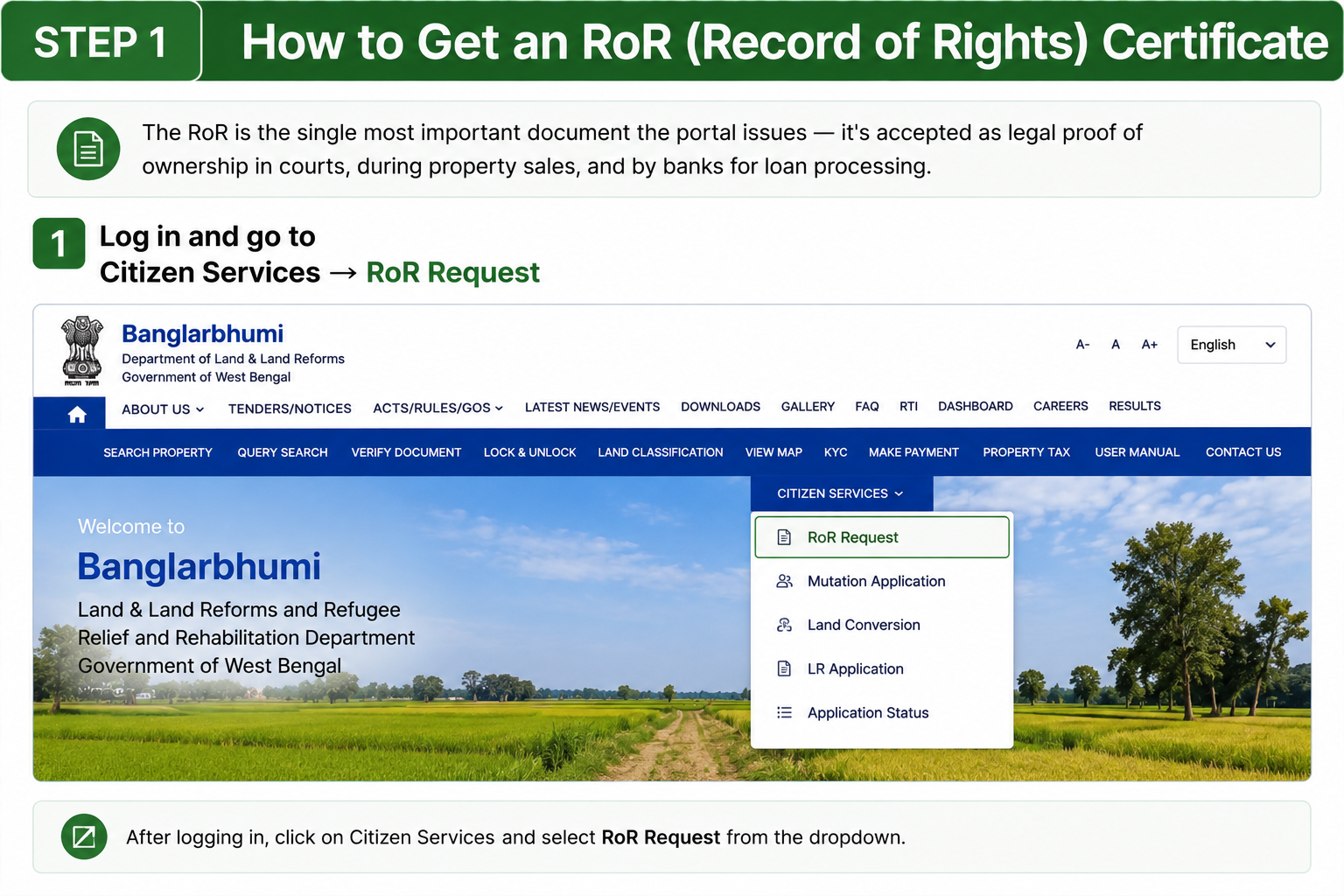Image resolution: width=1344 pixels, height=896 pixels.
Task: Select RoR Request from dropdown
Action: tap(882, 537)
